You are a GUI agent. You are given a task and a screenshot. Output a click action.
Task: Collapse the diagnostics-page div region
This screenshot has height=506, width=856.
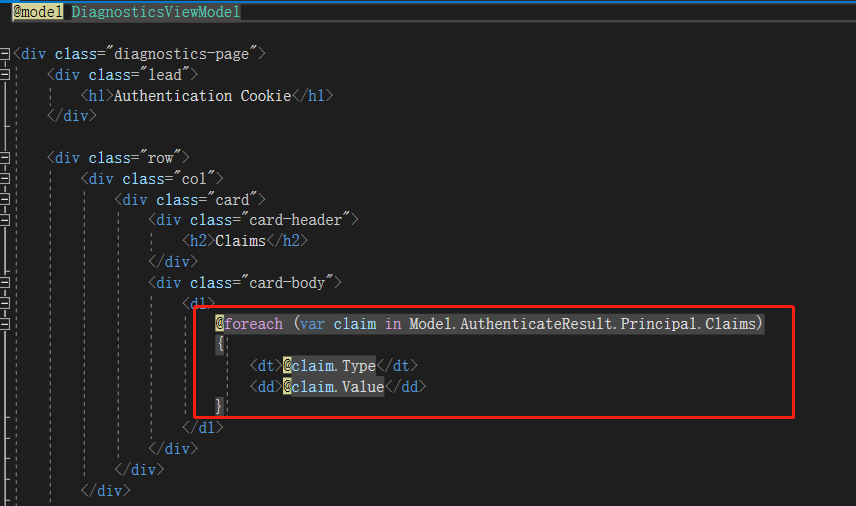[5, 53]
